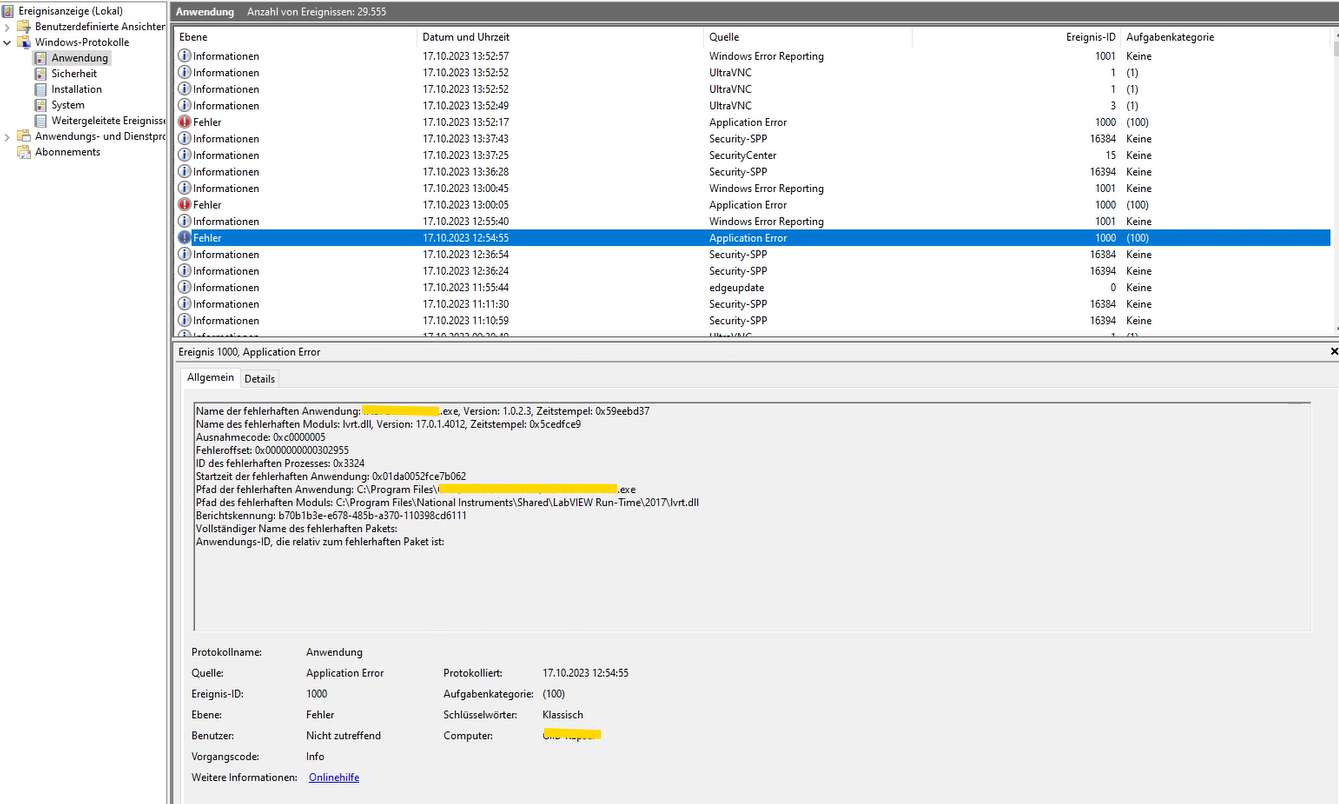Viewport: 1339px width, 804px height.
Task: Click the Startzeit der fehlerhaften Anwendung line
Action: pos(331,476)
